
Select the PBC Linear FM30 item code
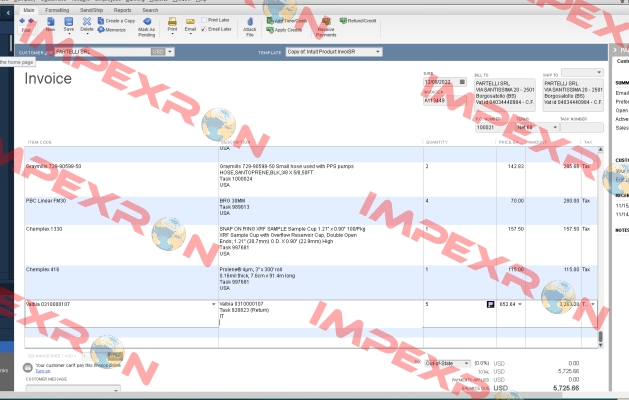[46, 201]
